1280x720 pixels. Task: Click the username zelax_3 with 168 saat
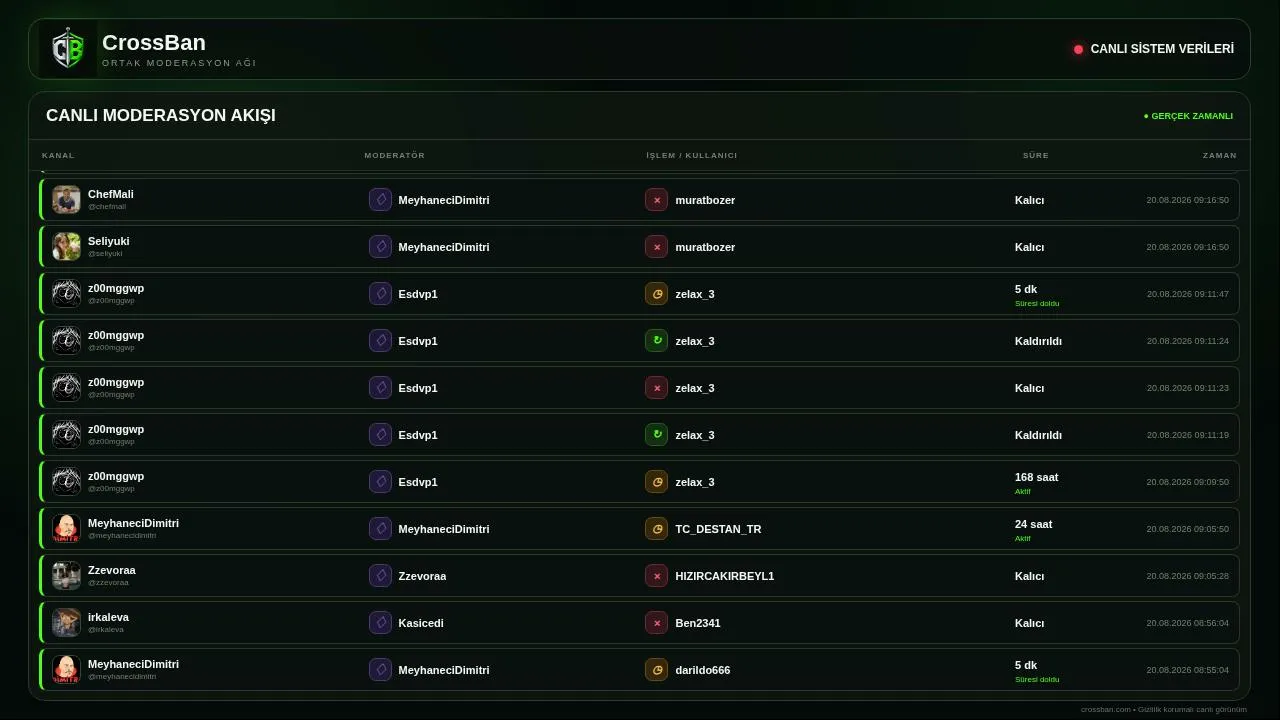[695, 482]
